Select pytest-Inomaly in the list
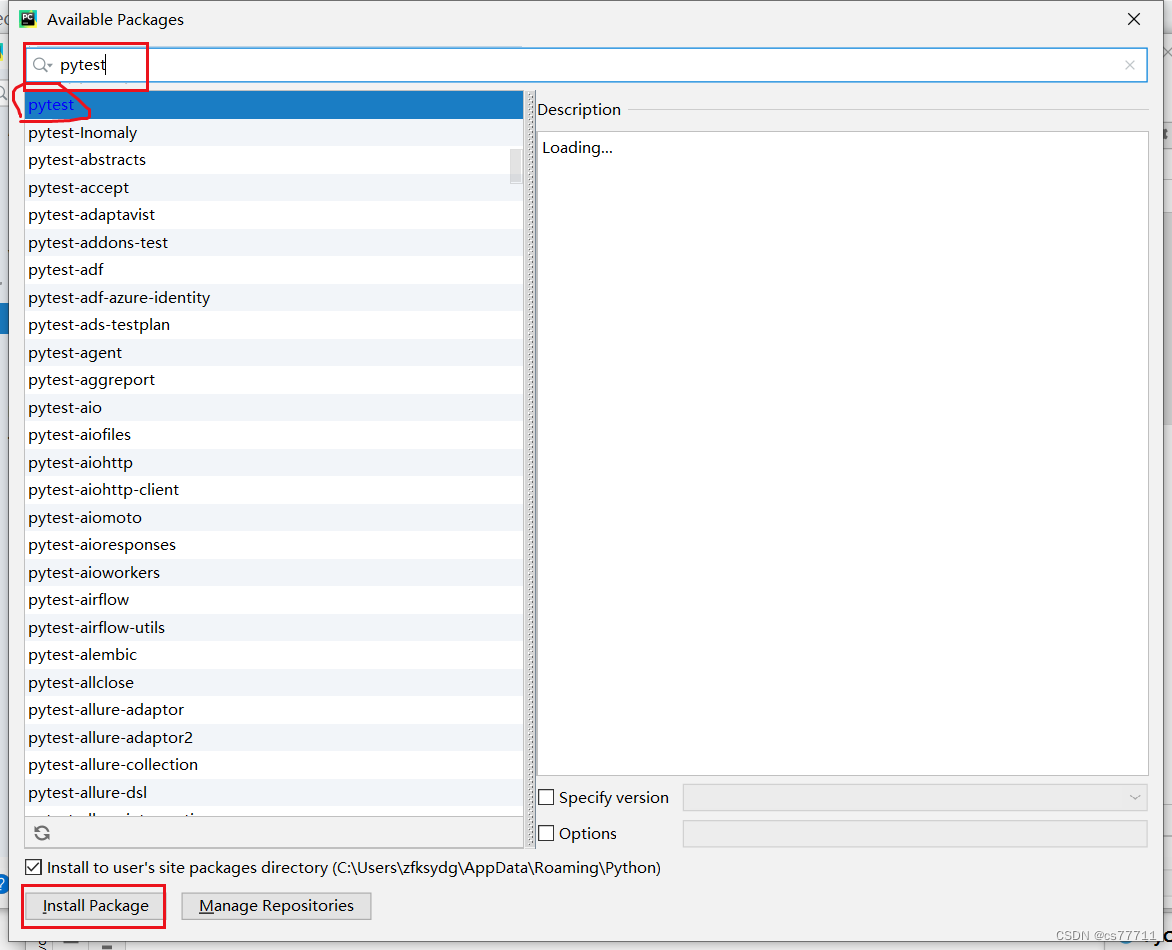Image resolution: width=1172 pixels, height=950 pixels. coord(274,133)
